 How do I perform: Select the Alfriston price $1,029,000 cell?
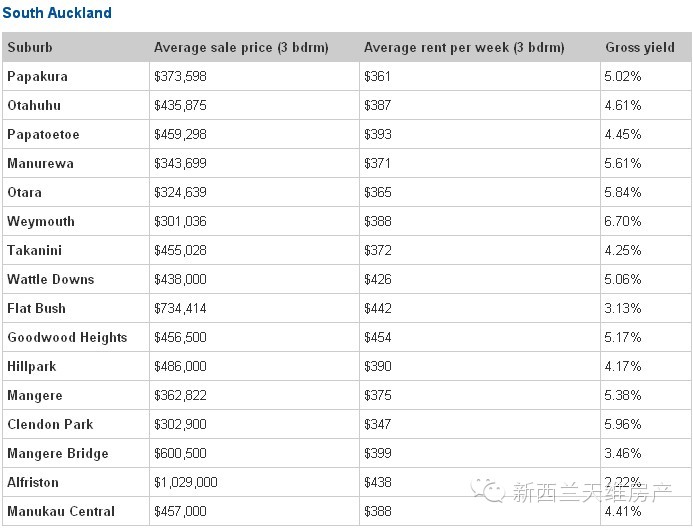pos(254,482)
